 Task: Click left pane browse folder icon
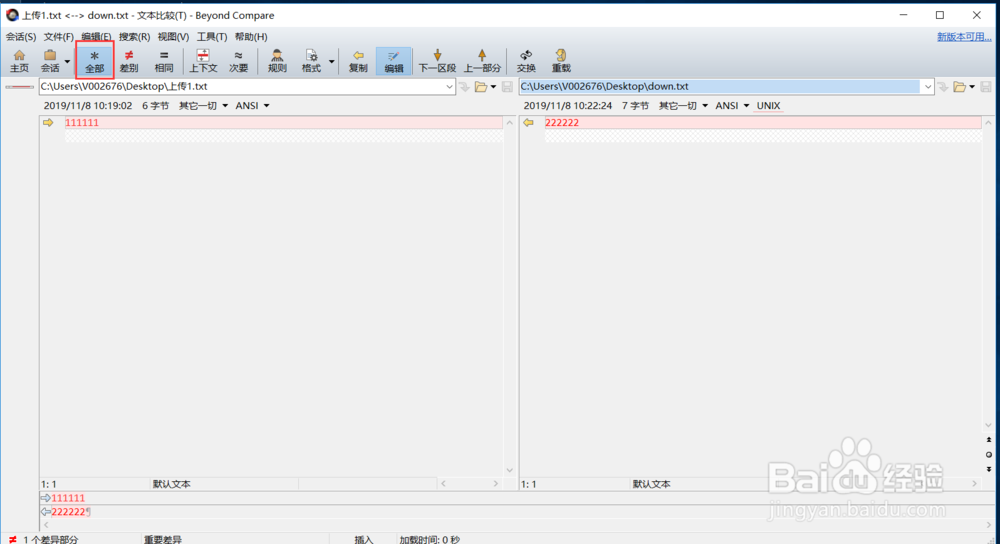(x=481, y=87)
